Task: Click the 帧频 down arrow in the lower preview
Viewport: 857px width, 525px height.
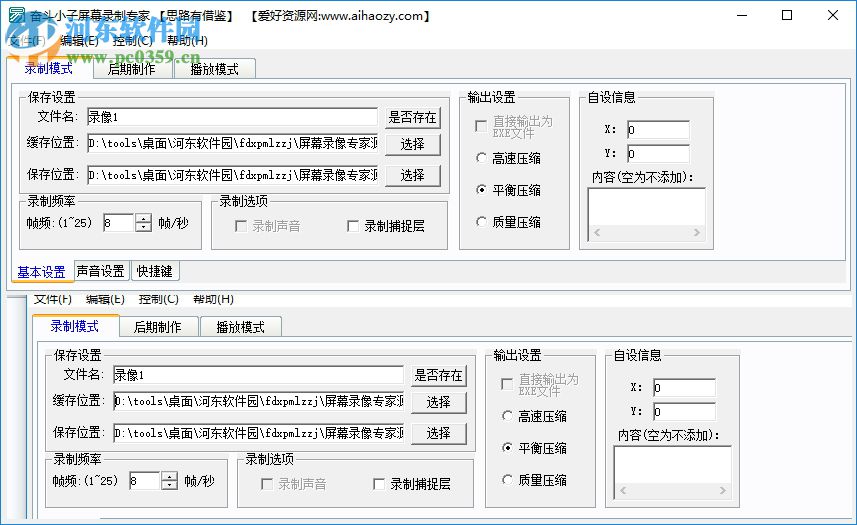Action: [x=169, y=485]
